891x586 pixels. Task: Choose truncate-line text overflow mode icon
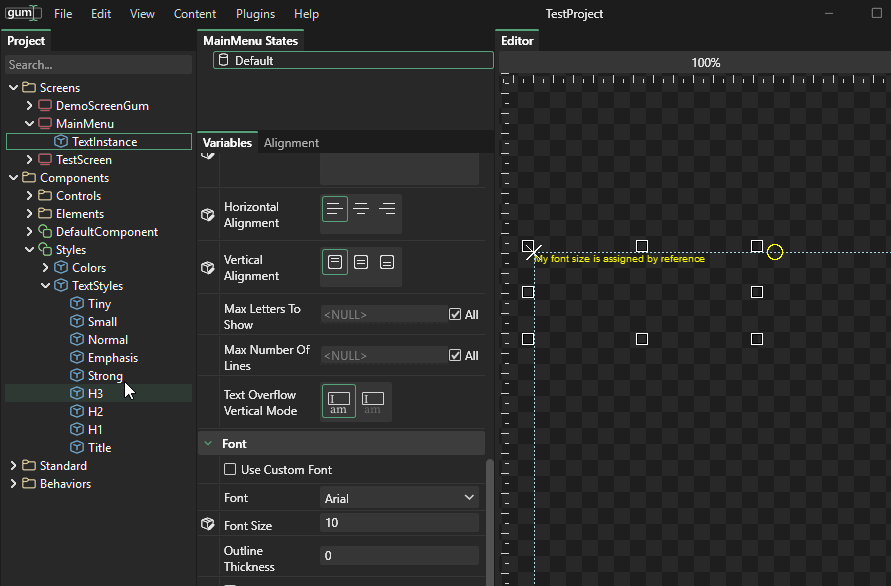[x=372, y=402]
